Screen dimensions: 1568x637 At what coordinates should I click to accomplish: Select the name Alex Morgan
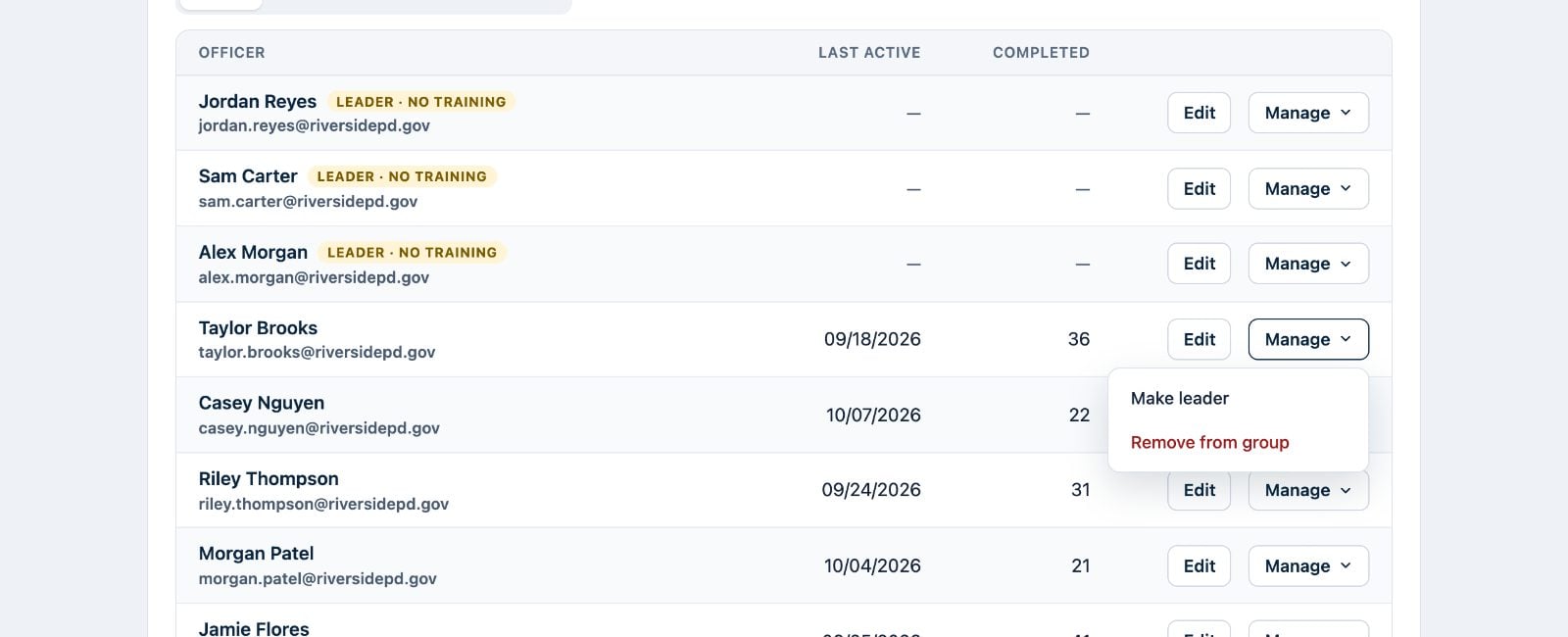pyautogui.click(x=253, y=252)
